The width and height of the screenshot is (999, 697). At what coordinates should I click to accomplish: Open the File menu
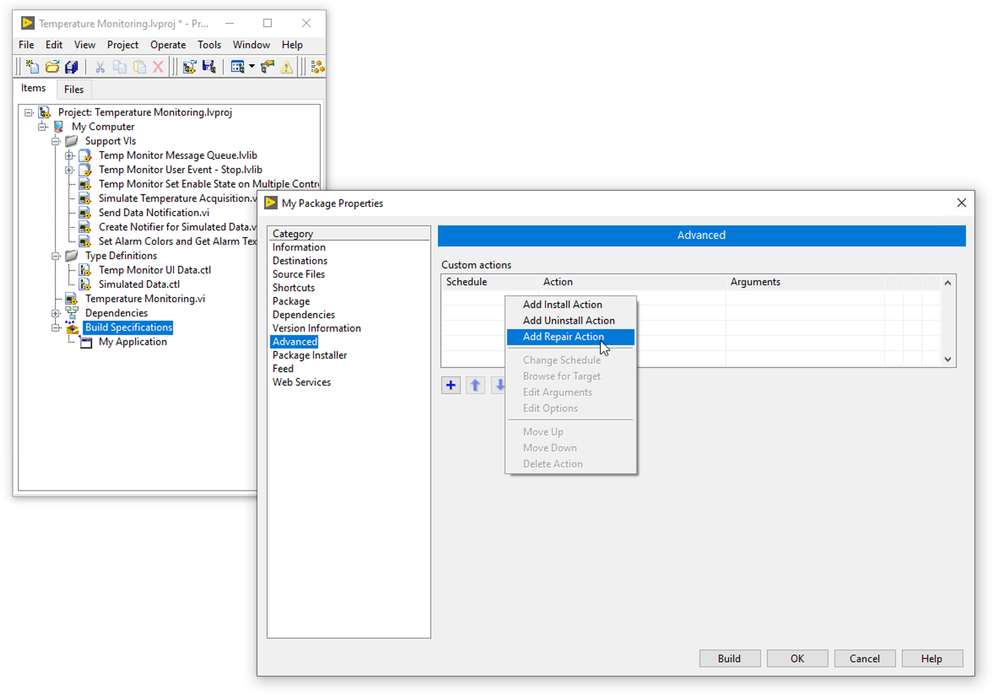26,45
